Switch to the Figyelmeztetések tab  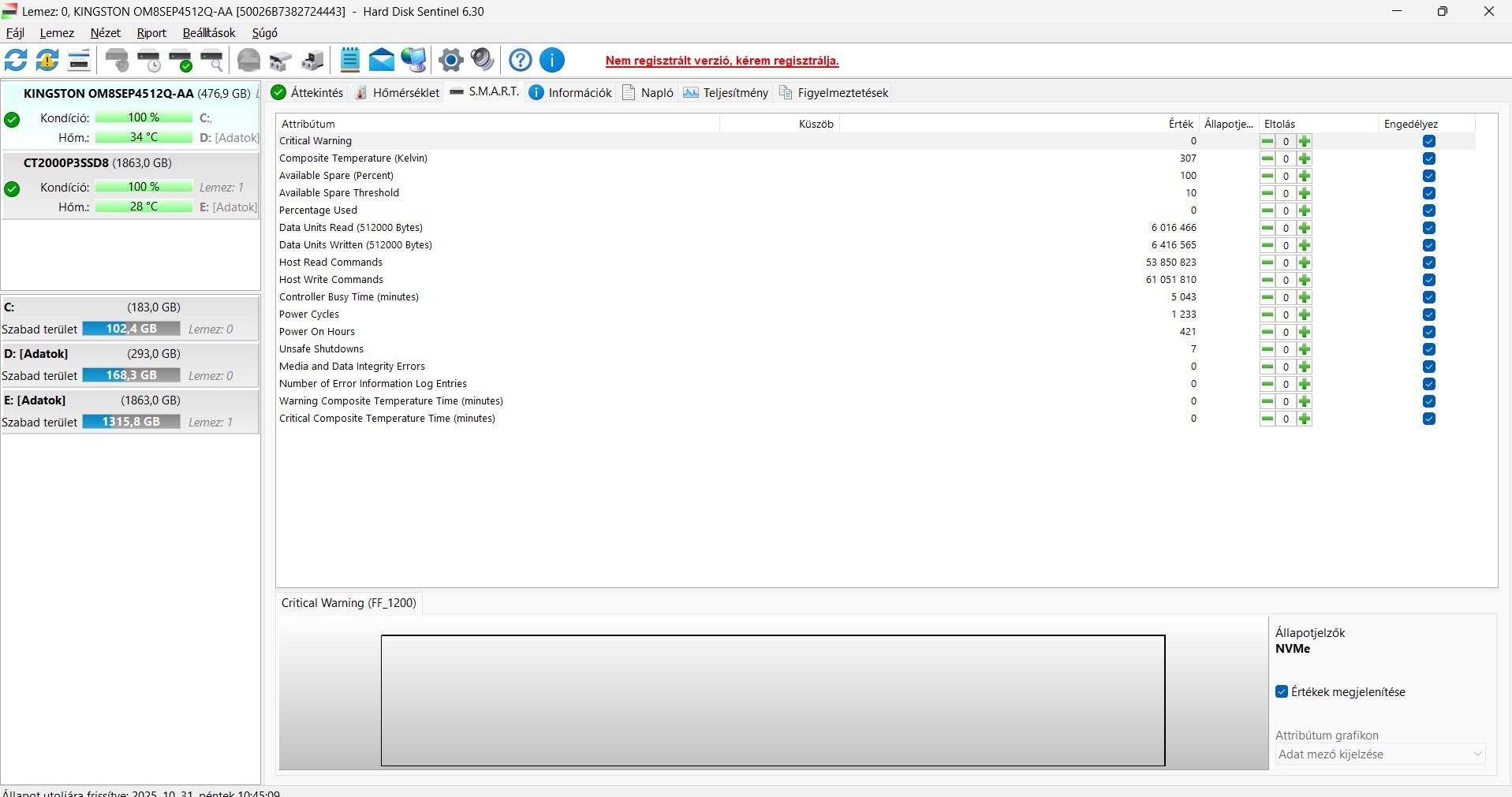pos(834,92)
